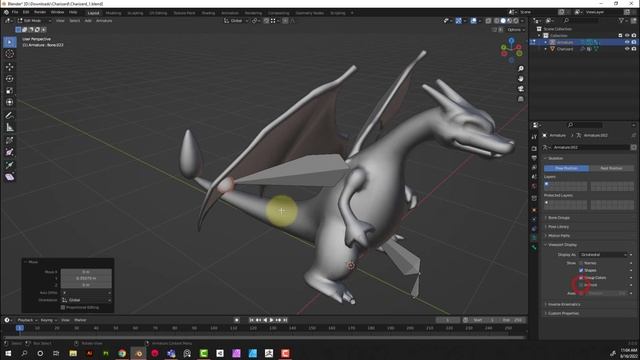This screenshot has width=640, height=360.
Task: Toggle the Shapes checkbox
Action: (581, 270)
